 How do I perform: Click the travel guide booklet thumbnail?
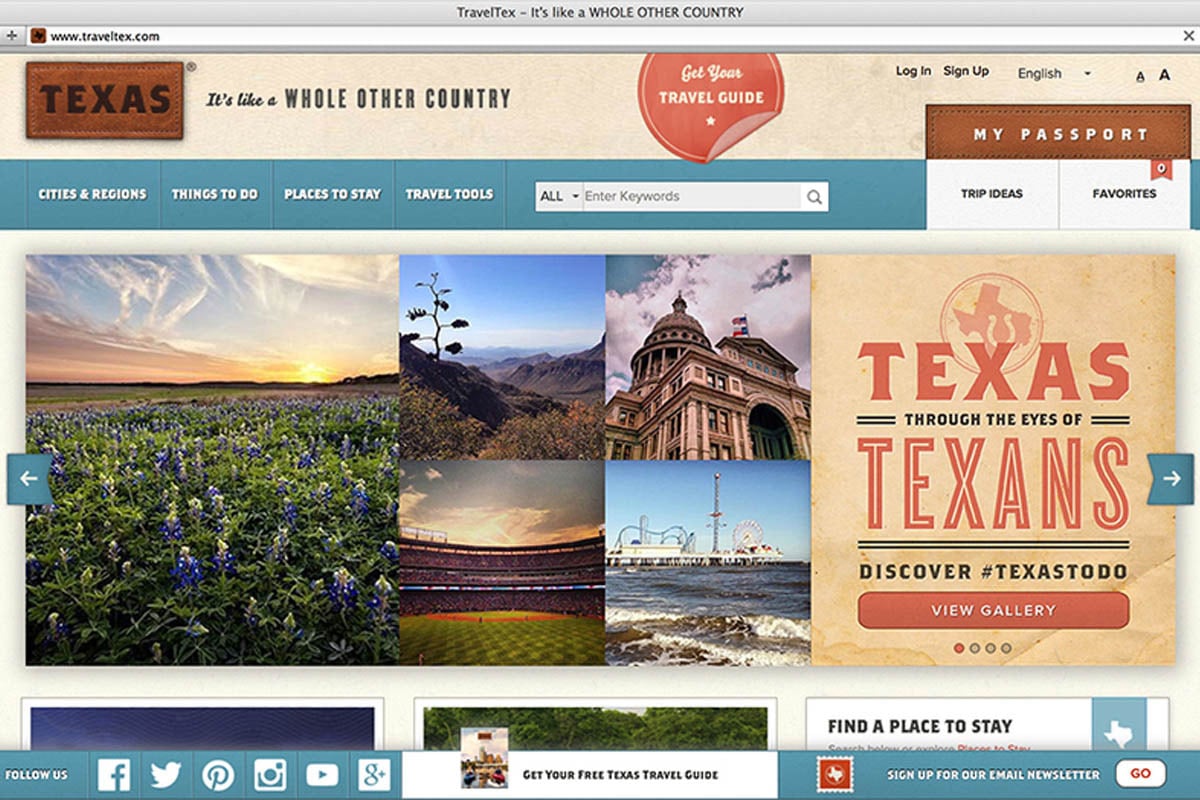tap(484, 758)
